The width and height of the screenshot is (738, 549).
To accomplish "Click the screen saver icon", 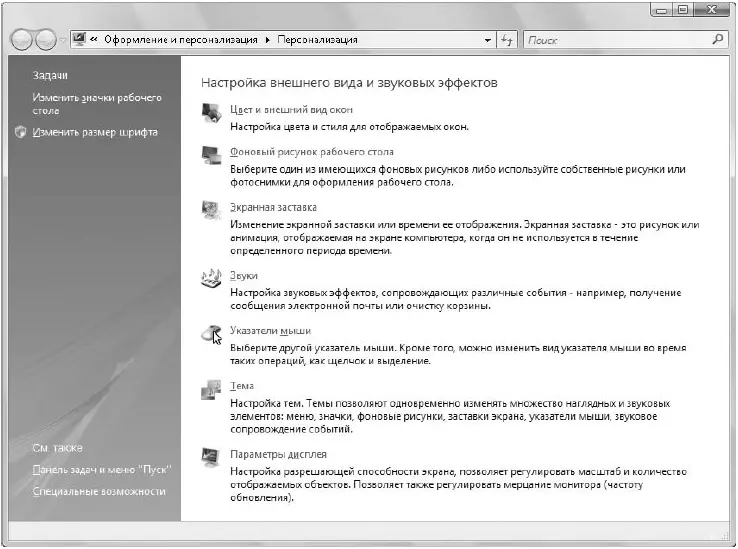I will pos(211,210).
